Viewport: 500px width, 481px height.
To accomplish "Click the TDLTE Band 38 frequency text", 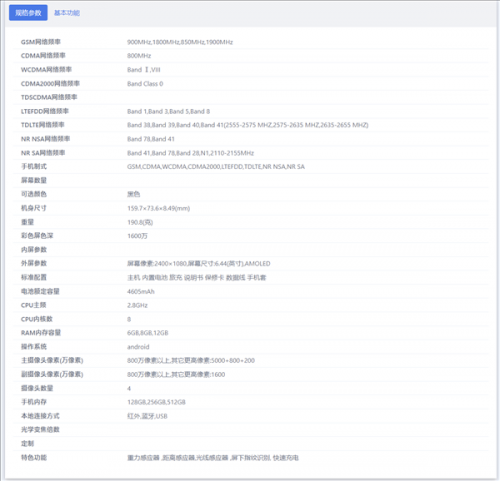I will [x=248, y=125].
